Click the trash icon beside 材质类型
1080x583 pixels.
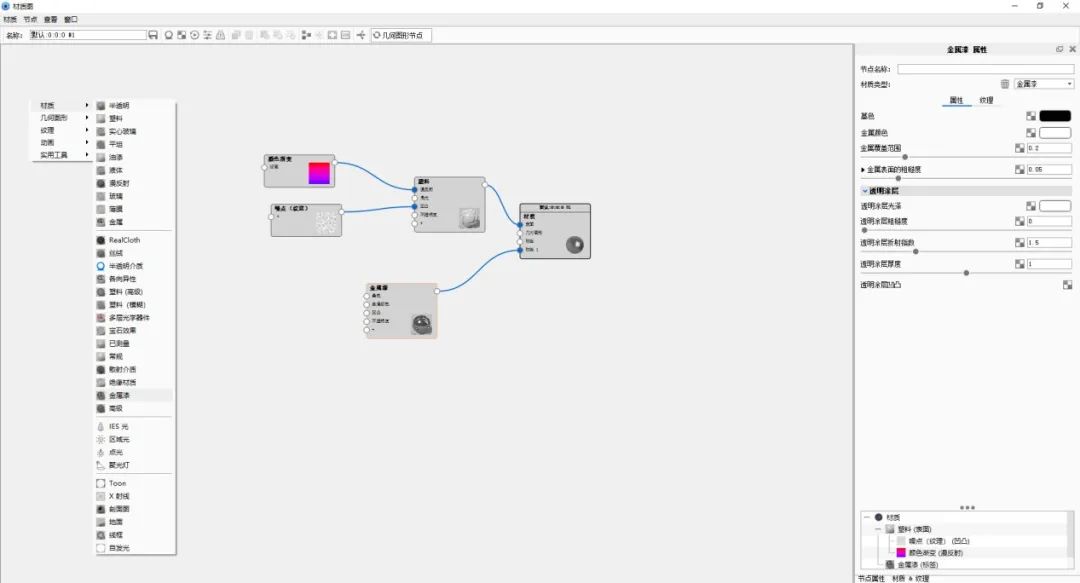pos(1005,84)
